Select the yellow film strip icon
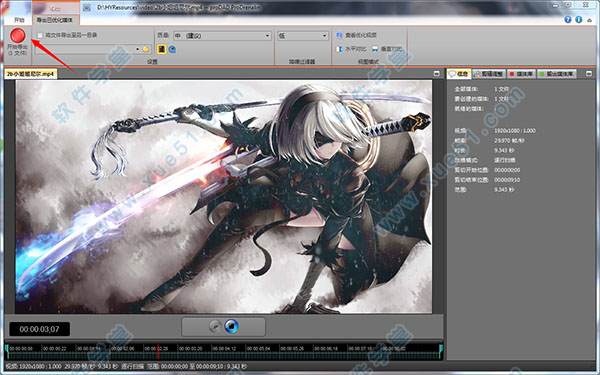This screenshot has width=600, height=375. click(x=161, y=49)
